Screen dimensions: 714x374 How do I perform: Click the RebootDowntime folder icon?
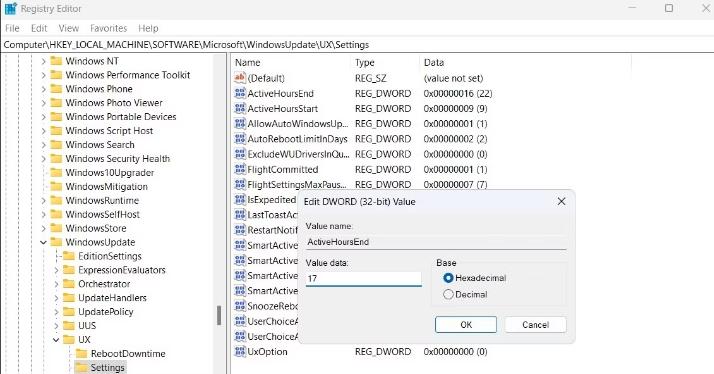pos(82,354)
